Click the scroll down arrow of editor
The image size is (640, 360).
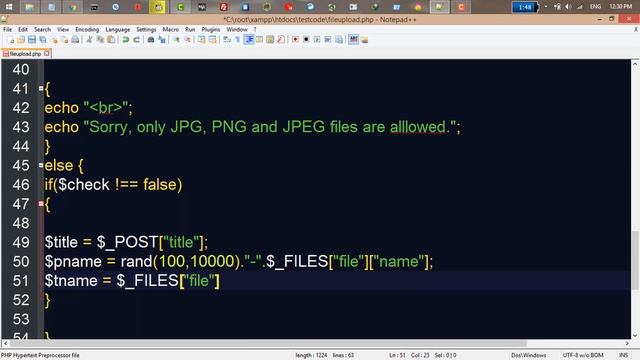click(x=635, y=336)
